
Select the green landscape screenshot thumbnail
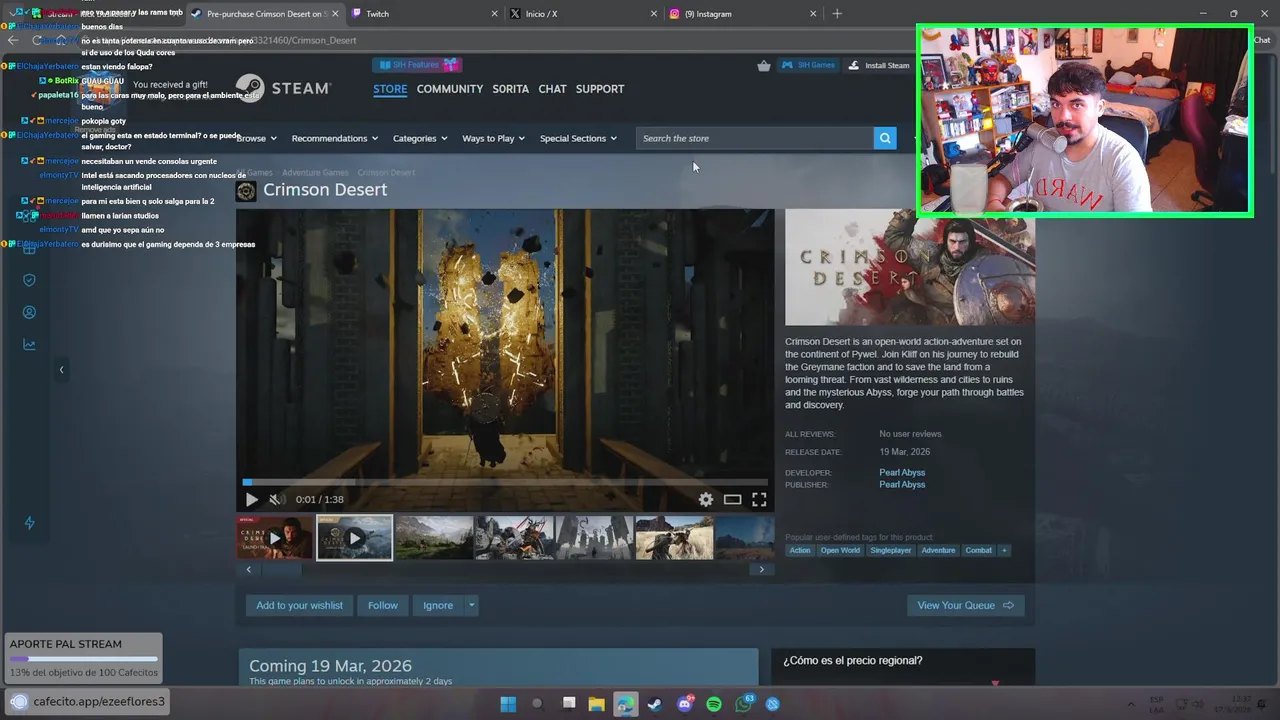point(434,538)
